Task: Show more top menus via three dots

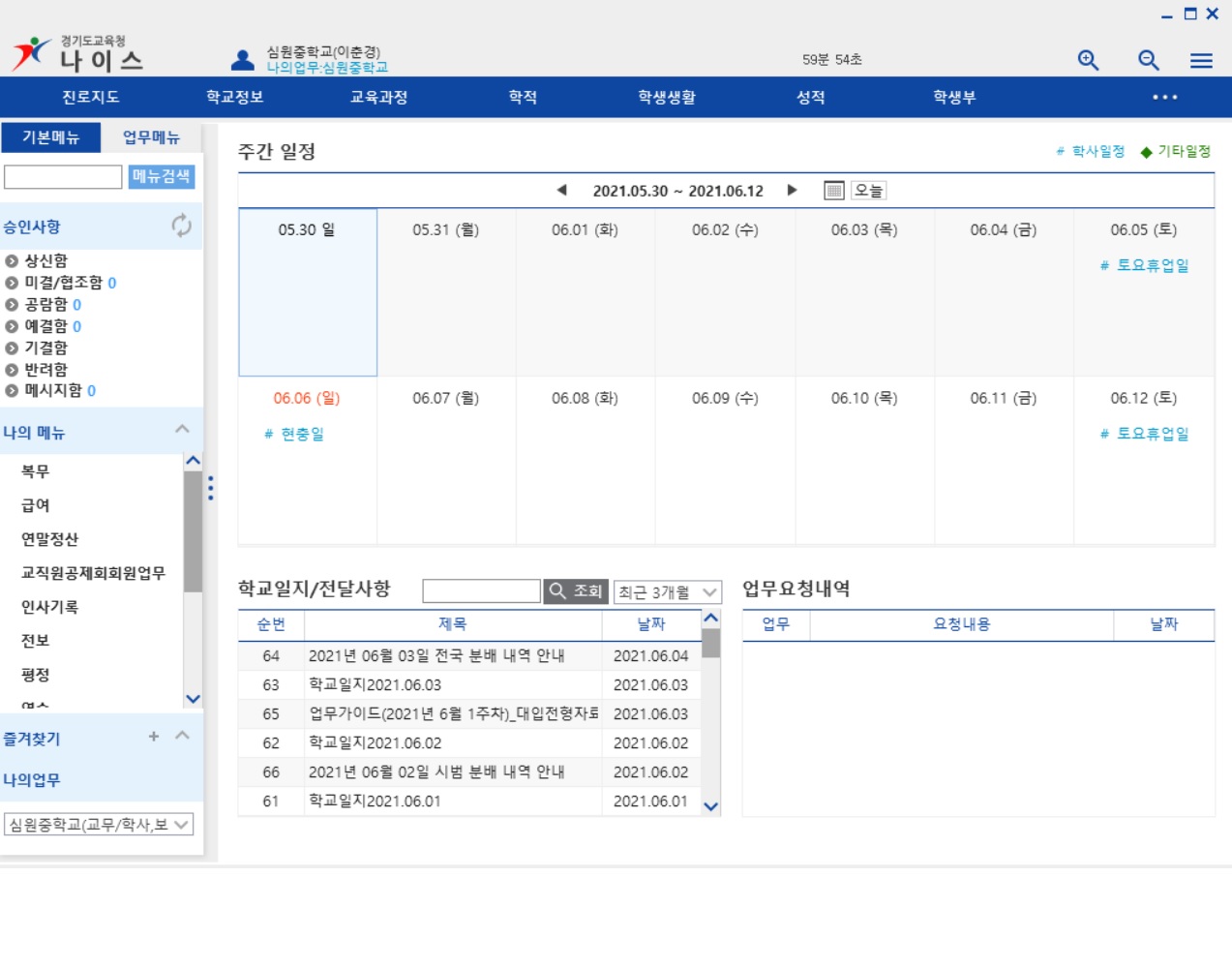Action: [x=1165, y=97]
